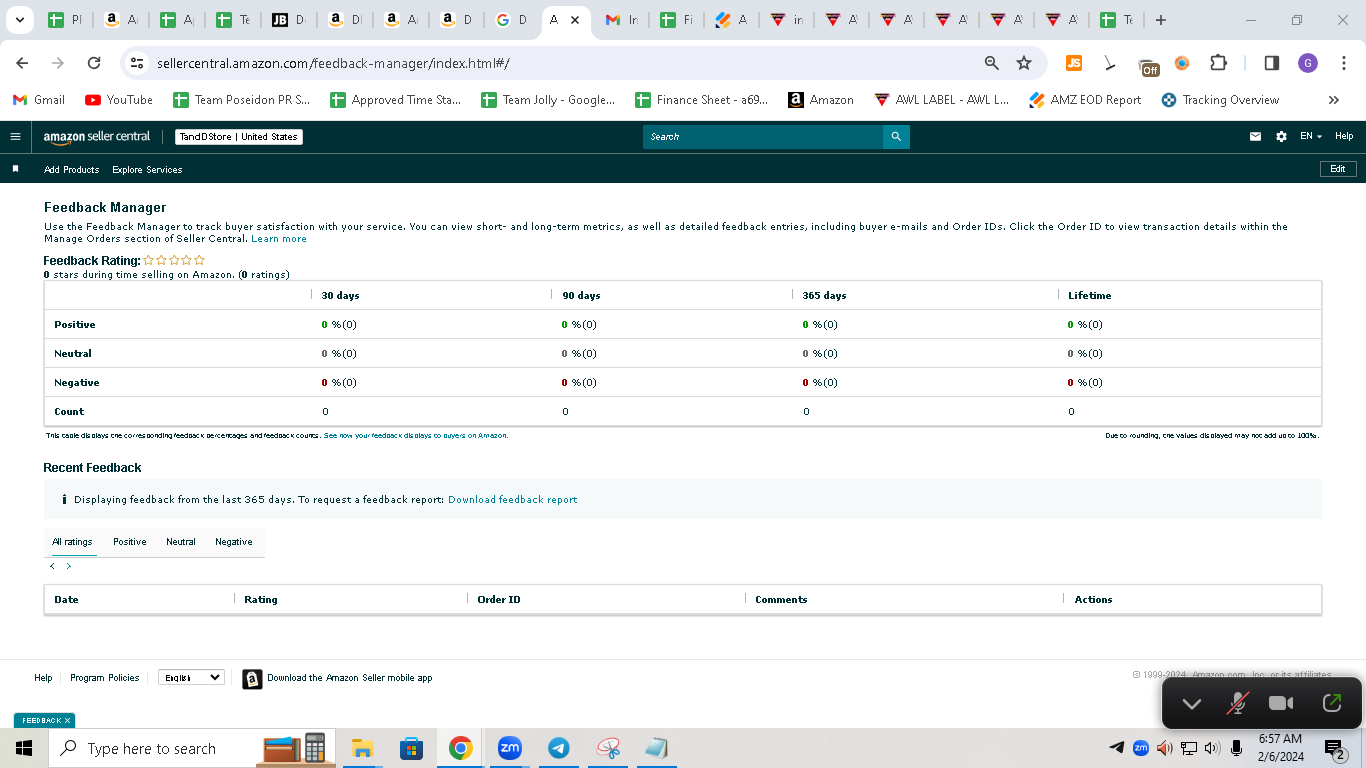This screenshot has width=1366, height=768.
Task: Click the Help link in header
Action: [1344, 137]
